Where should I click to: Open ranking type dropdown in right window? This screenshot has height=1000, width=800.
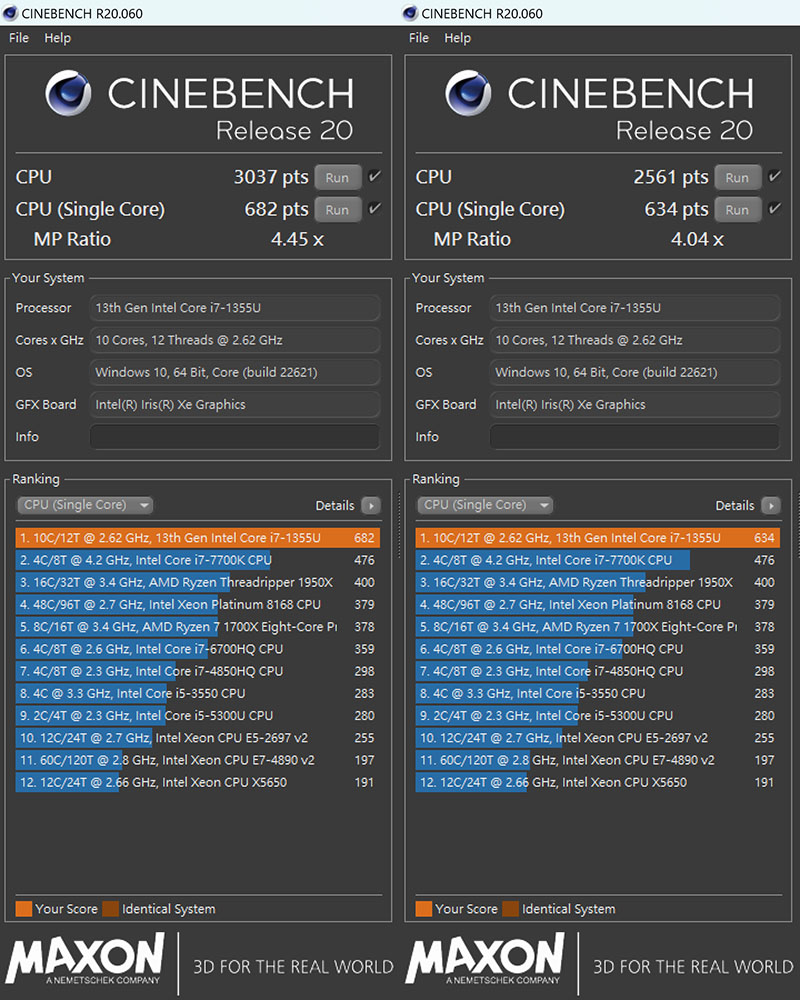coord(484,505)
